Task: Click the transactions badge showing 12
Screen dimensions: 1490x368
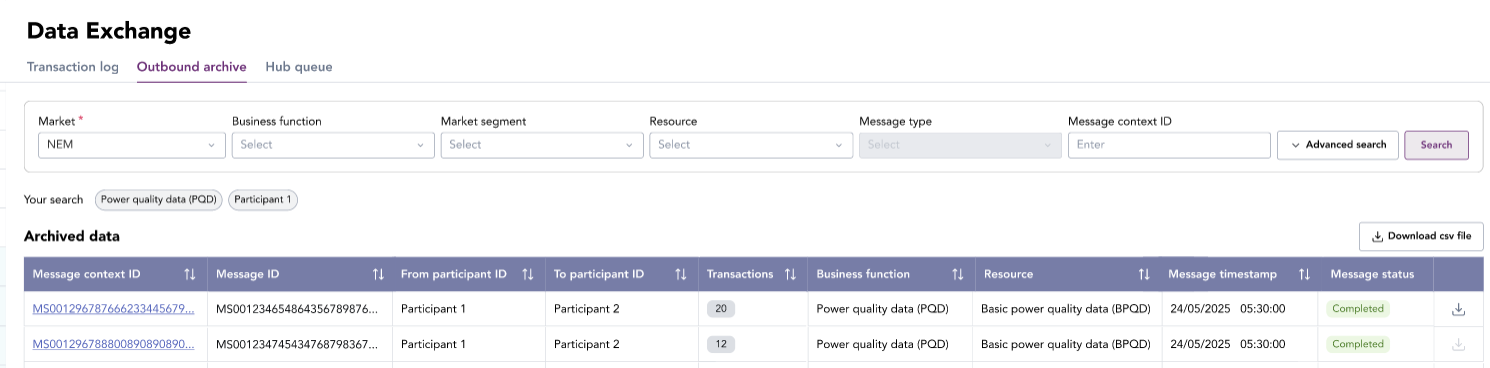Action: pos(721,344)
